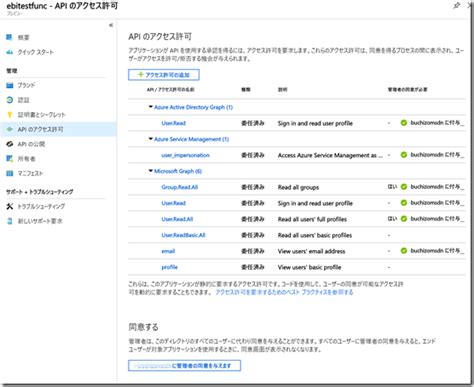Open Microsoft Graph (6) link

(x=178, y=171)
